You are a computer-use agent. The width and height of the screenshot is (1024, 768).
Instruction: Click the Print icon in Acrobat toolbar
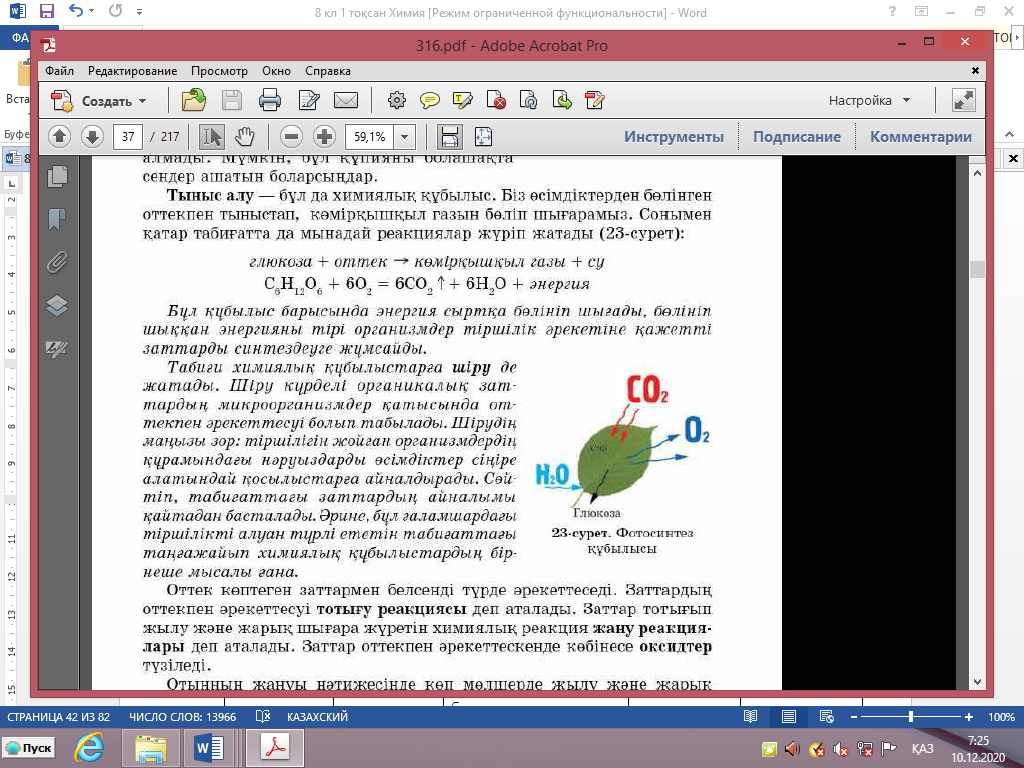269,100
